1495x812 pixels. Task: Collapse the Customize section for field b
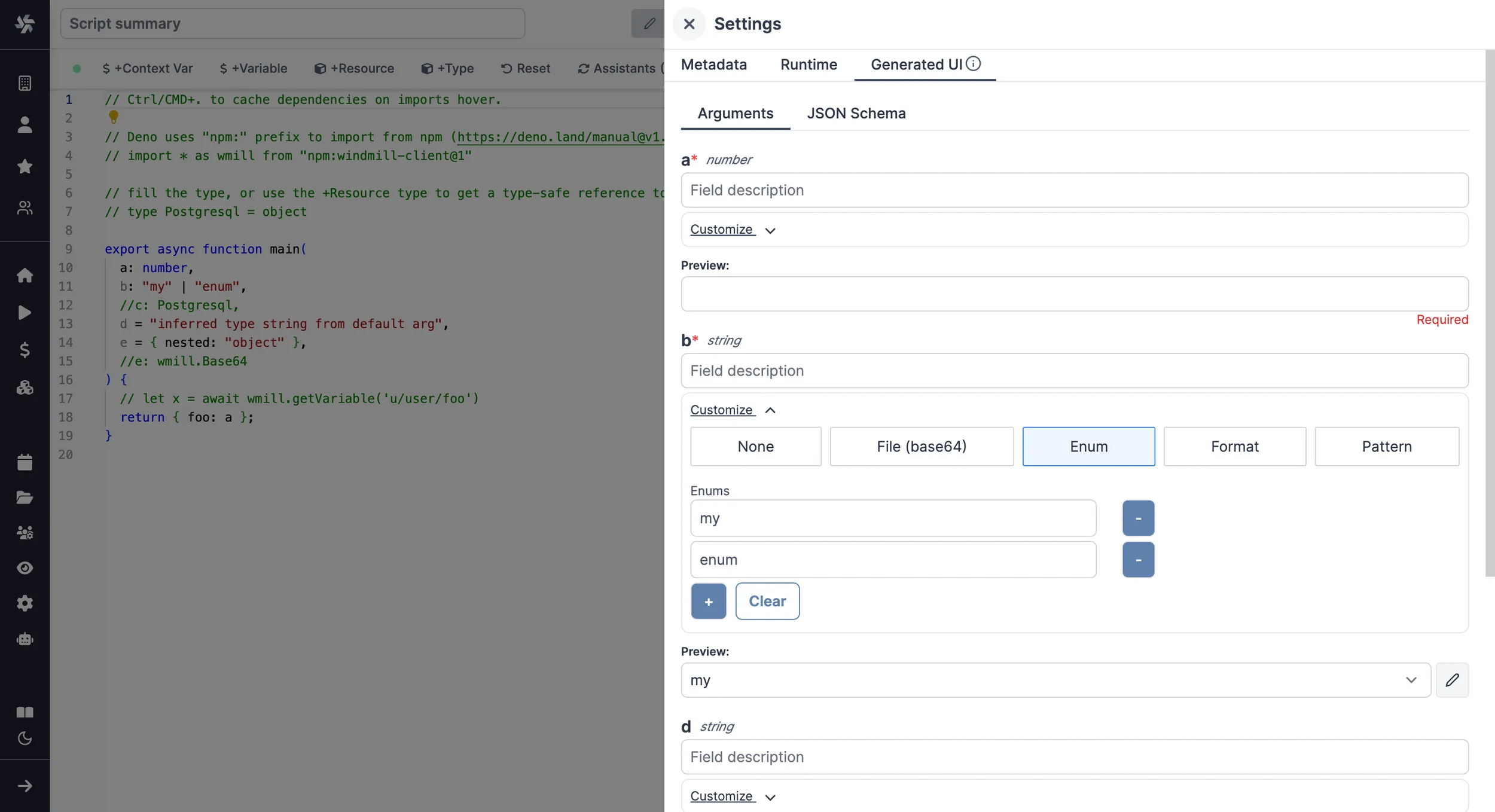tap(733, 410)
